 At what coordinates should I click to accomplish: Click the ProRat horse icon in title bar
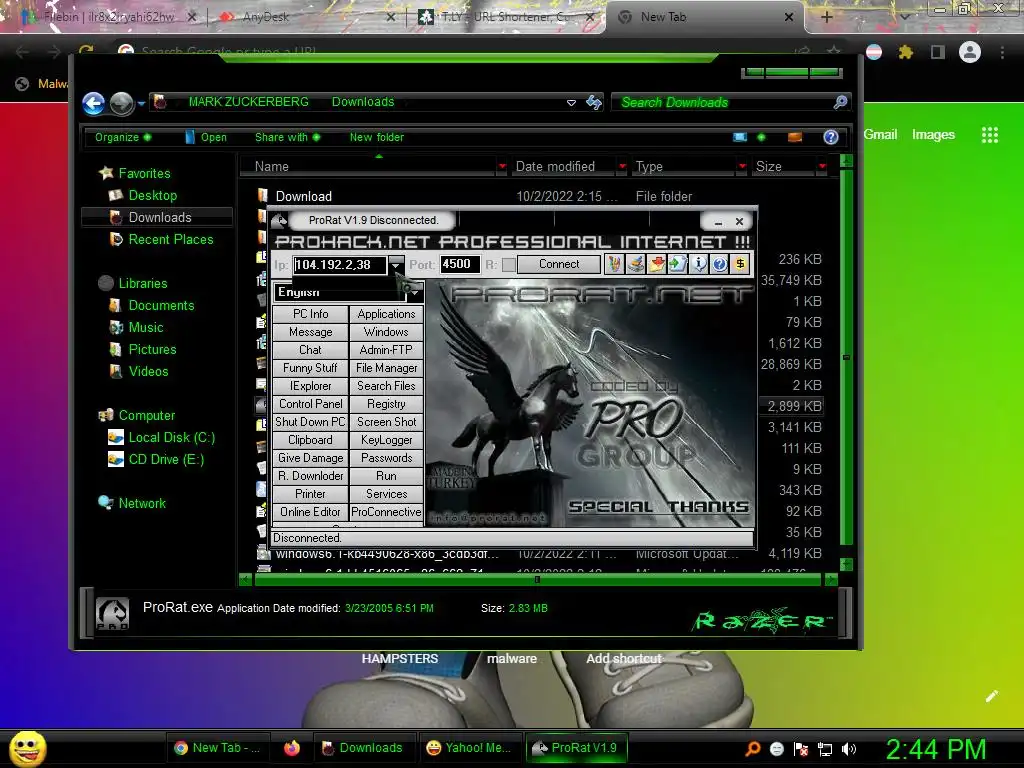pos(279,221)
